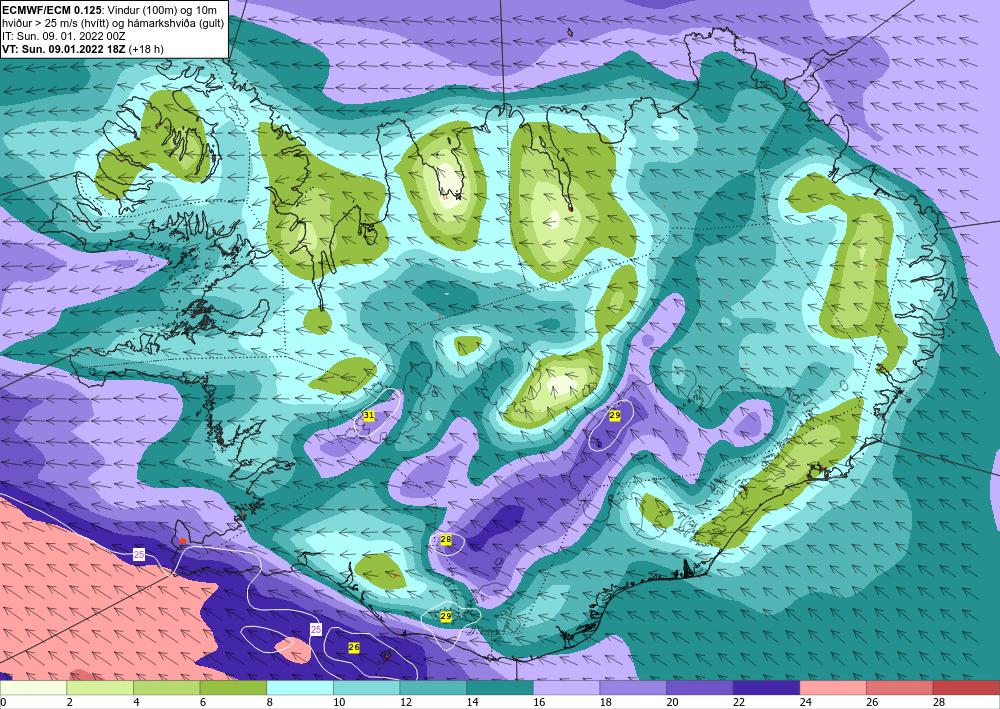Click the white 25 contour label beside the 26 label
This screenshot has height=709, width=1000.
(x=316, y=629)
